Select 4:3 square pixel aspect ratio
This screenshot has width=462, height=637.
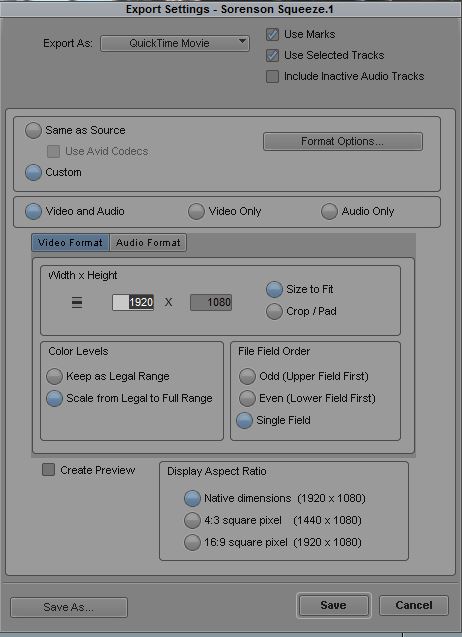tap(192, 520)
